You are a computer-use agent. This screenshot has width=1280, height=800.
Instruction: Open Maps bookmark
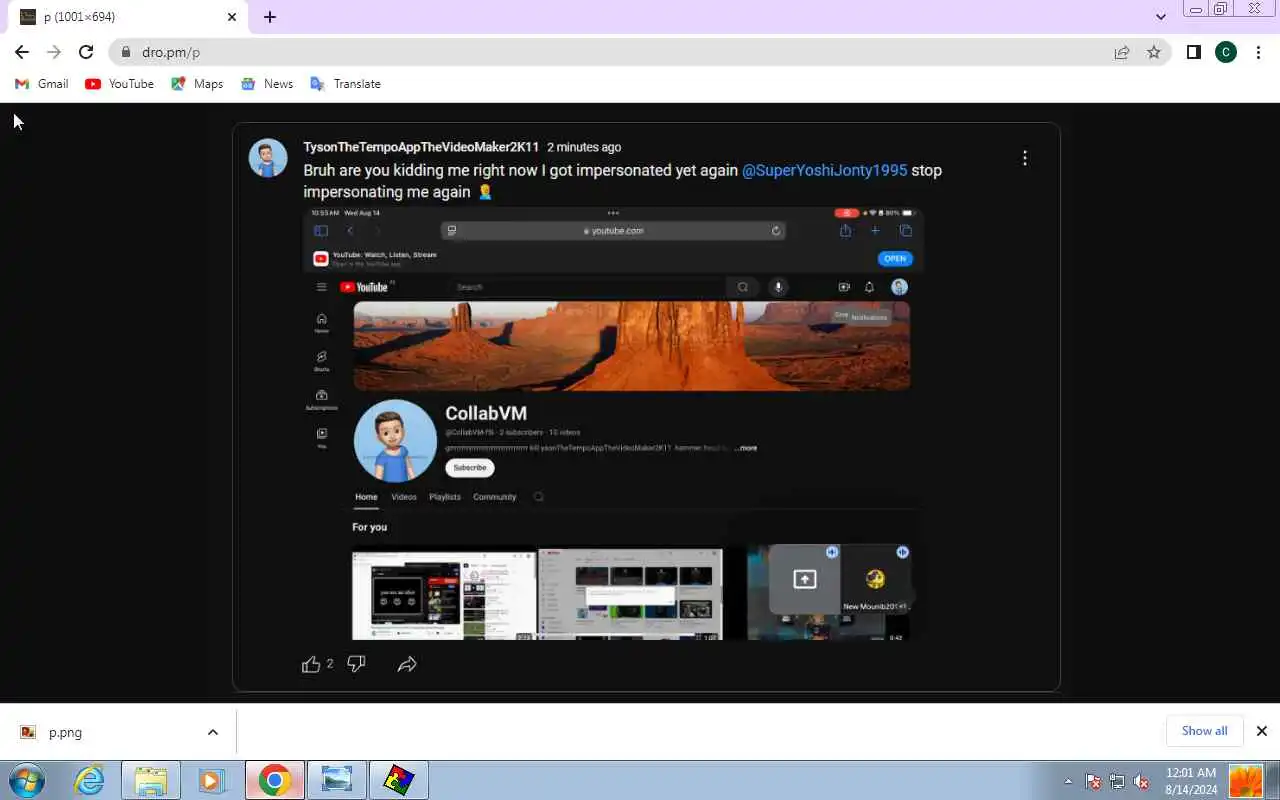(x=197, y=84)
